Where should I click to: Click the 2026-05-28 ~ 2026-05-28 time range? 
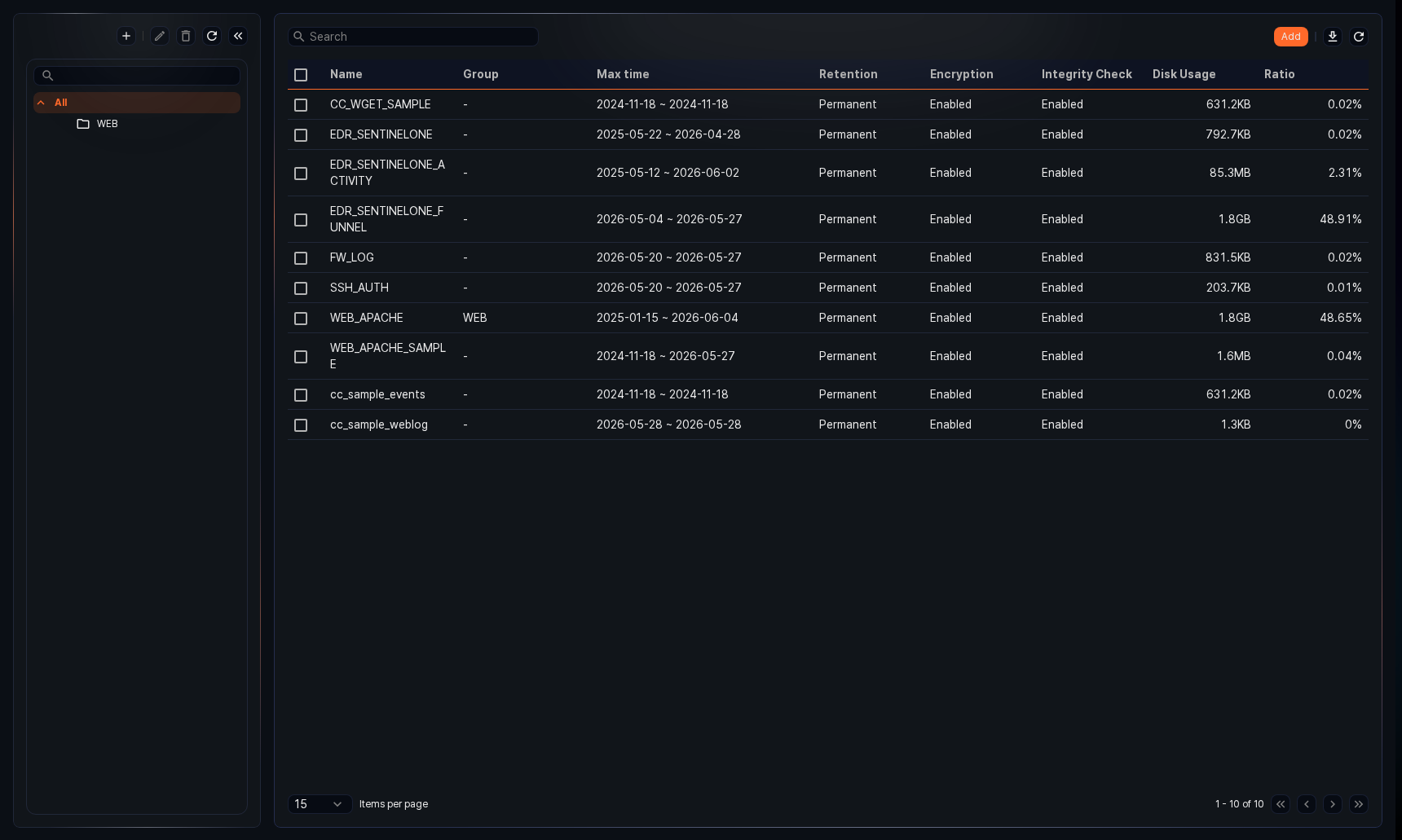669,424
